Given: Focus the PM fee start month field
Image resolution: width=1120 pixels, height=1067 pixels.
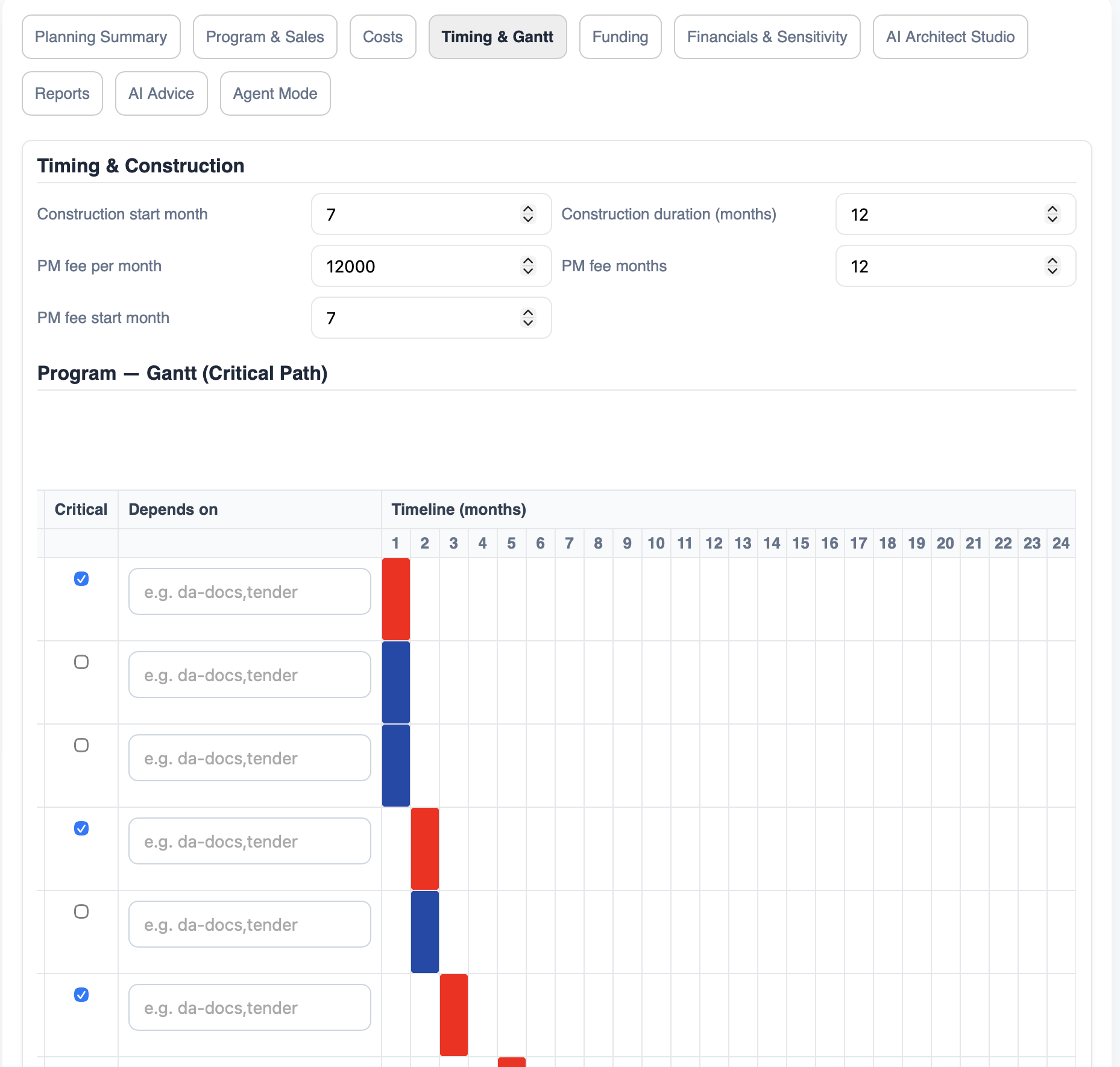Looking at the screenshot, I should coord(431,318).
